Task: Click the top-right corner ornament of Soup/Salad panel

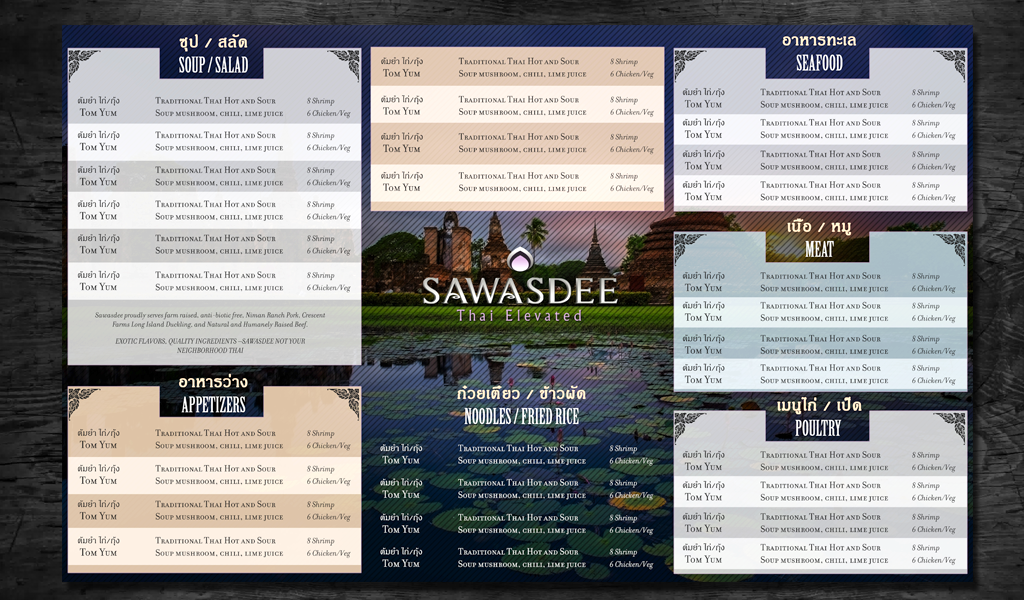Action: point(343,65)
